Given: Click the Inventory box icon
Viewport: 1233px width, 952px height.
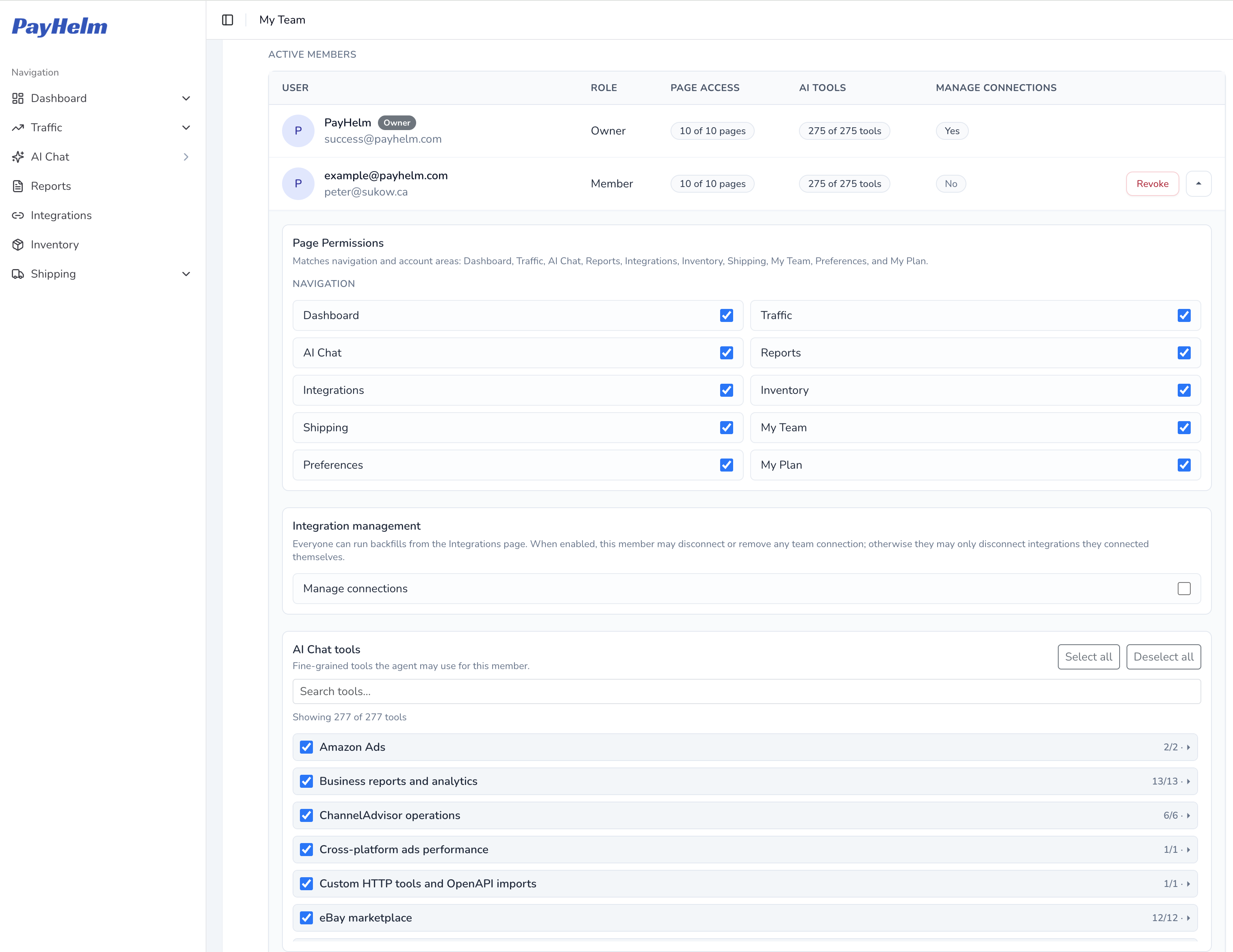Looking at the screenshot, I should click(x=18, y=244).
